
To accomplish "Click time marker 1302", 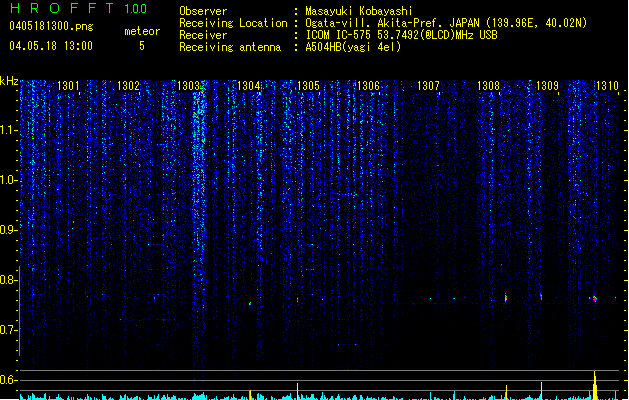I will coord(128,86).
